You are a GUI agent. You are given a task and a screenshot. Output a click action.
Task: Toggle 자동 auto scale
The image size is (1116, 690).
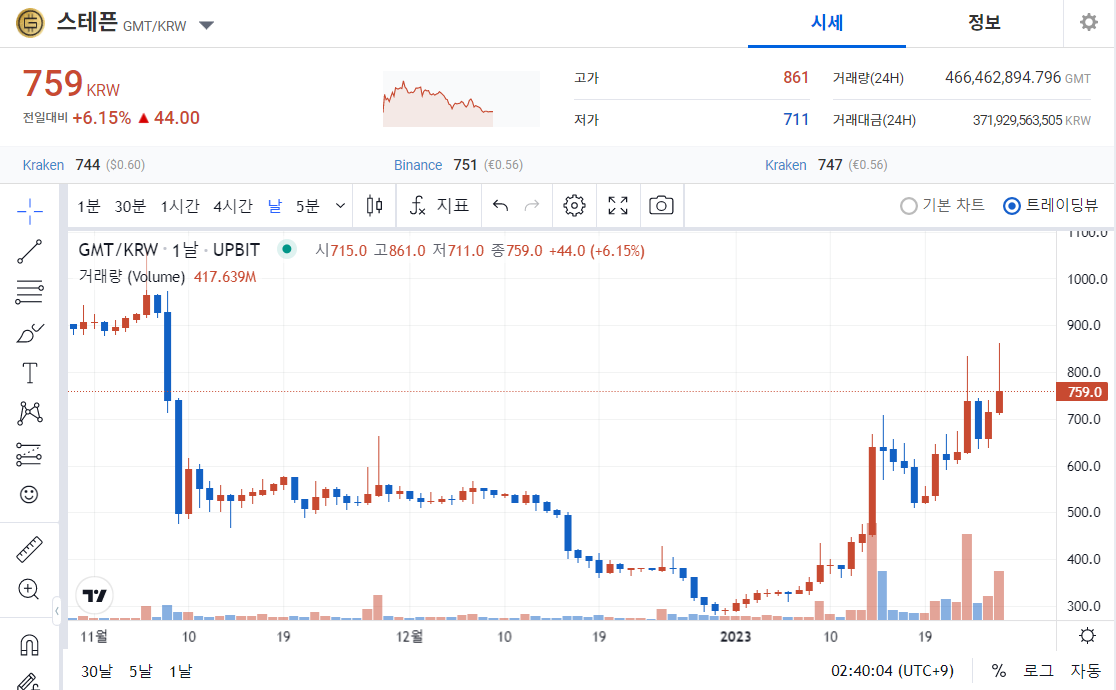click(x=1086, y=671)
